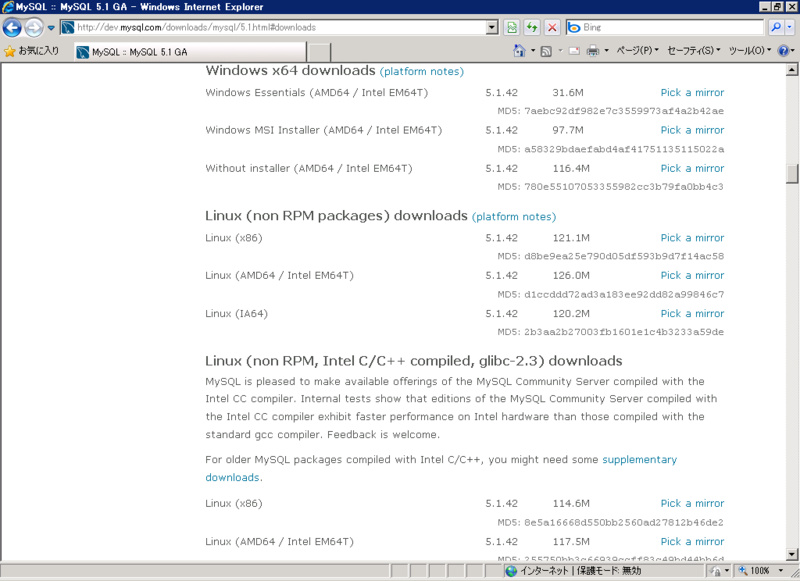Click the RSS feeds icon
This screenshot has width=800, height=581.
(546, 51)
